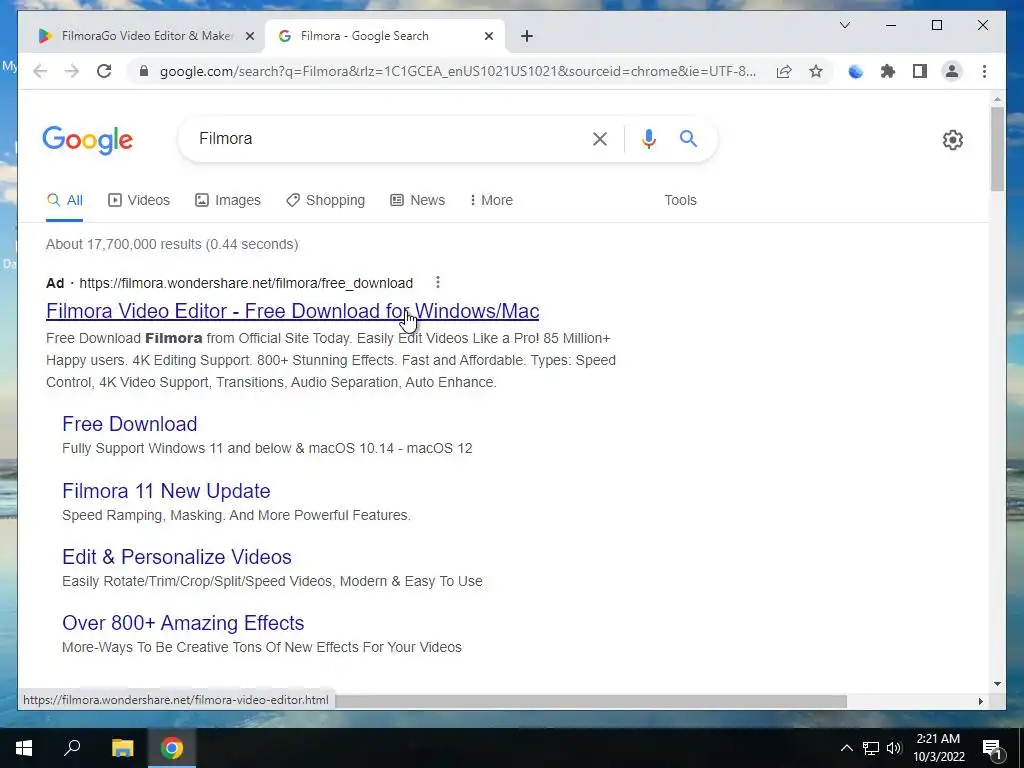This screenshot has height=768, width=1024.
Task: Open the volume tray icon
Action: click(894, 748)
